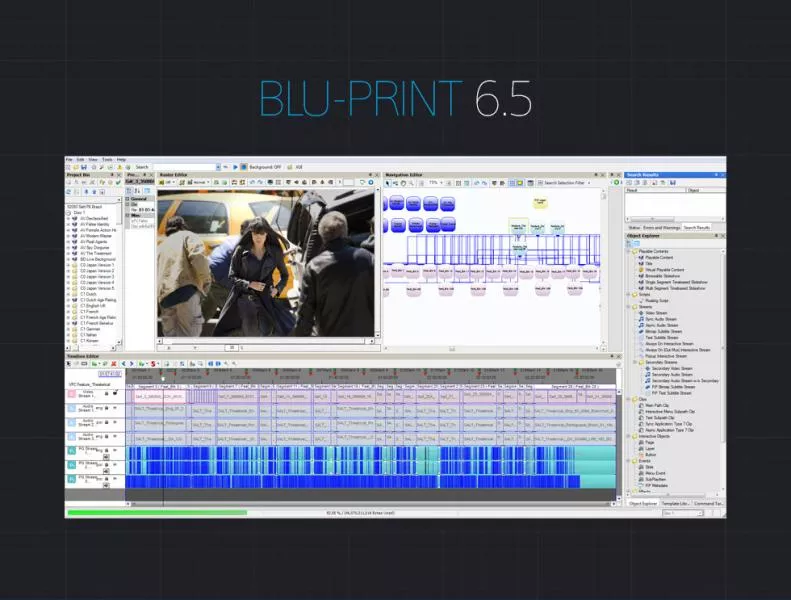Toggle the lock on Audio Stream 2 track
Image resolution: width=791 pixels, height=600 pixels.
coord(106,422)
